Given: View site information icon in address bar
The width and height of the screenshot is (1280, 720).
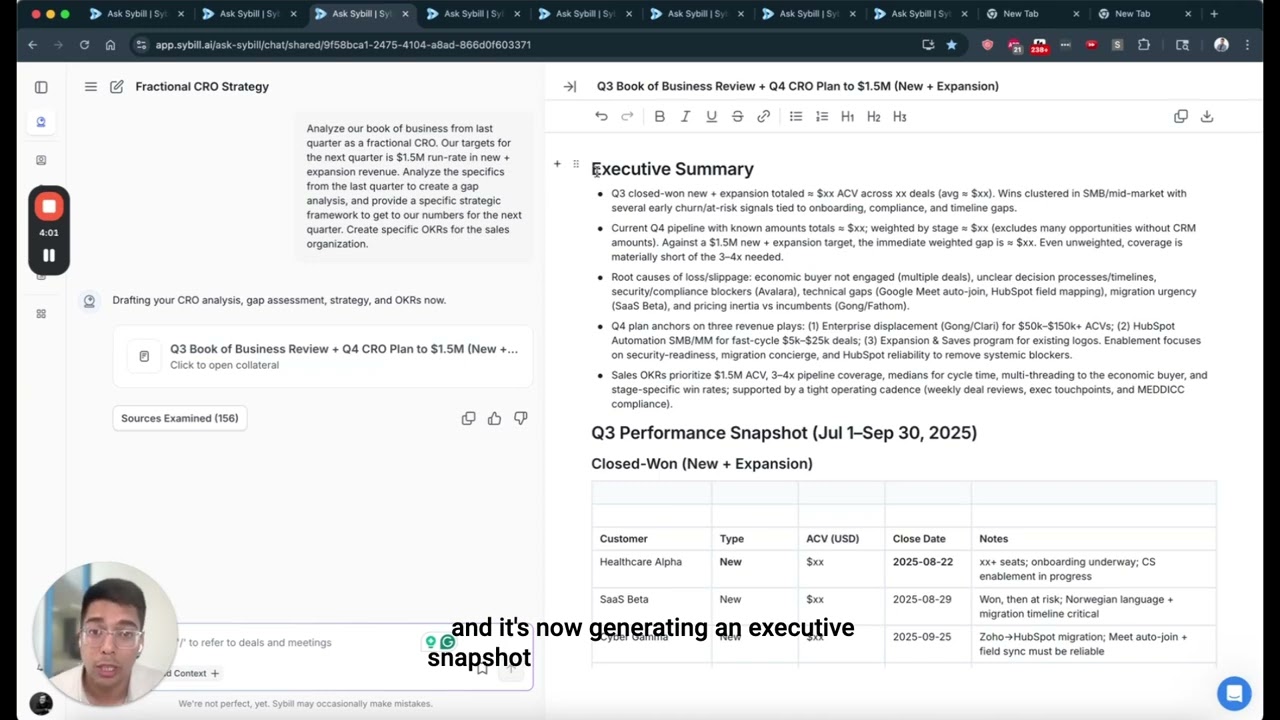Looking at the screenshot, I should coord(141,45).
